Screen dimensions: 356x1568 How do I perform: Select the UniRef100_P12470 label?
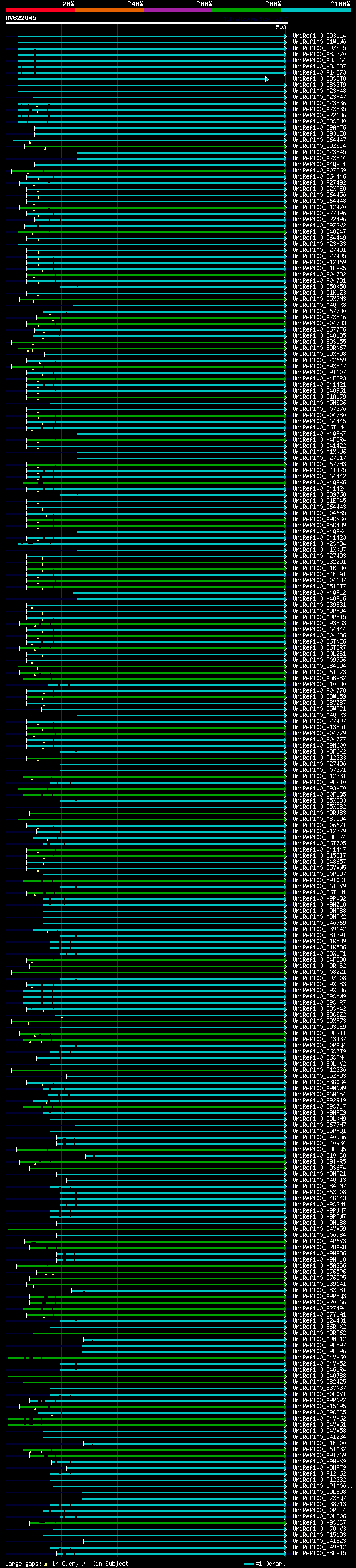pyautogui.click(x=319, y=207)
